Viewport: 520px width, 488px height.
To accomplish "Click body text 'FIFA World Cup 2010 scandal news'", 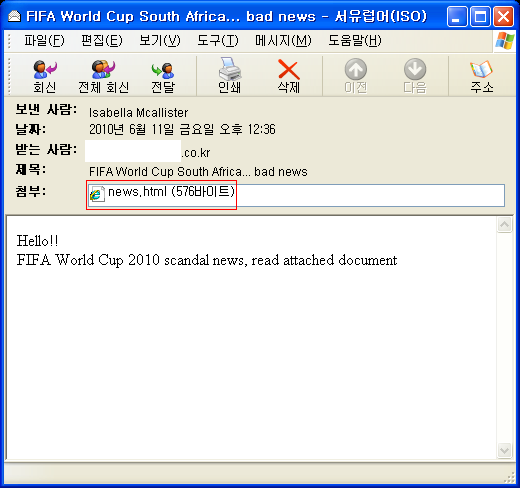I will 132,260.
